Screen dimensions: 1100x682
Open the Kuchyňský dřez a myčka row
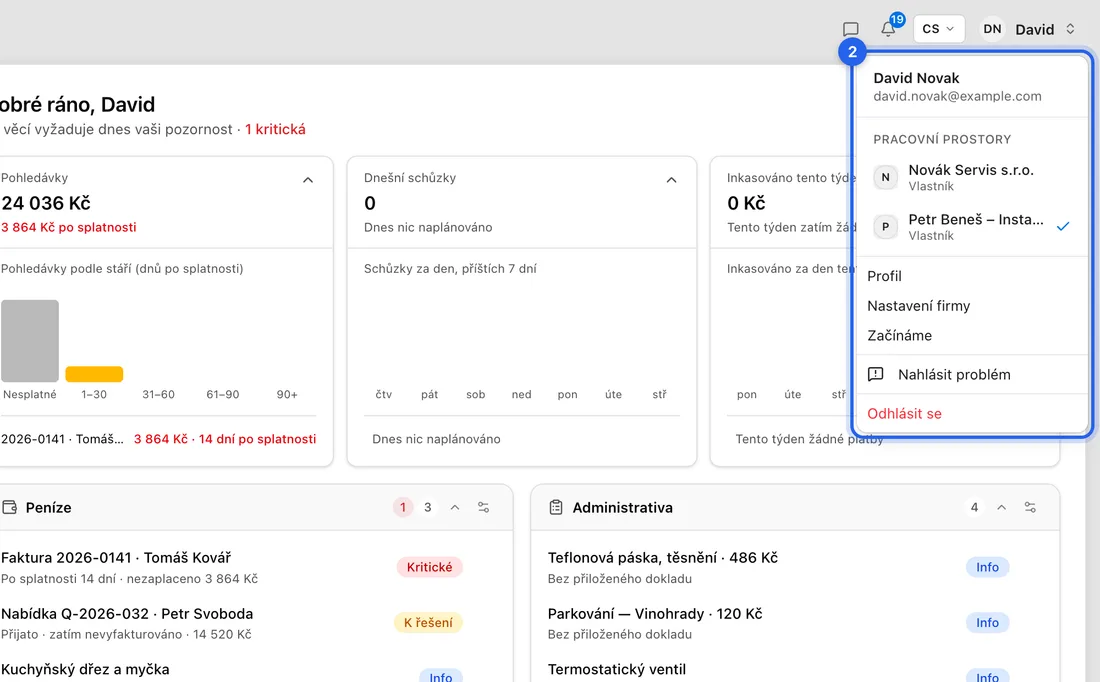(232, 672)
